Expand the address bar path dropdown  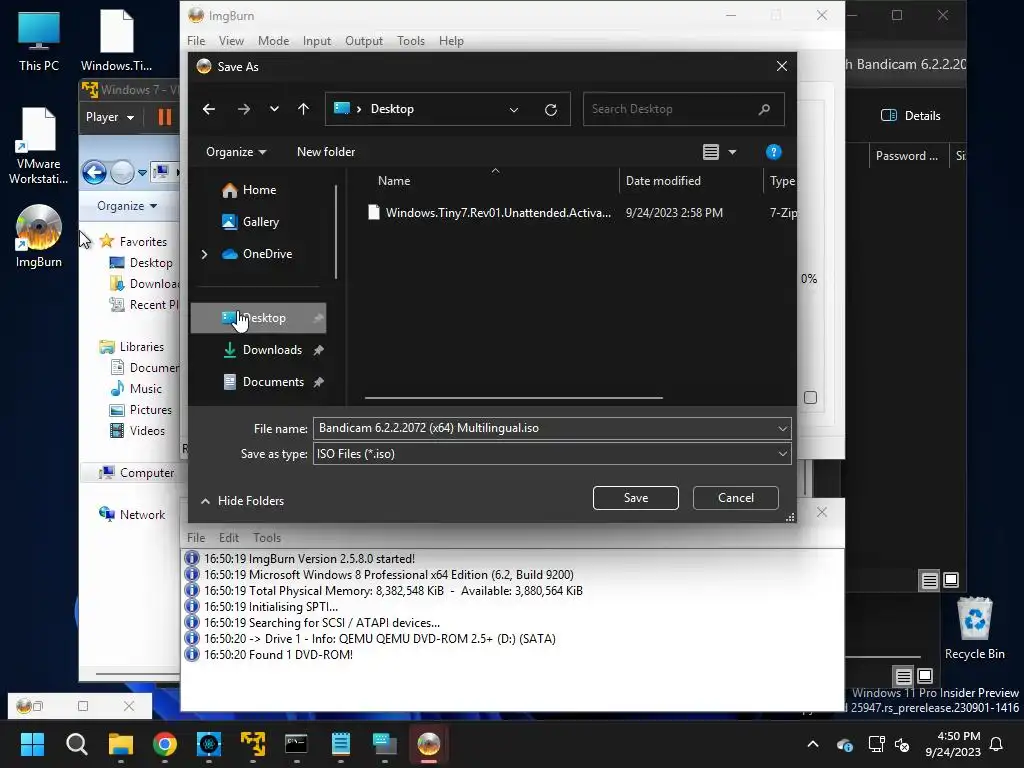(514, 110)
